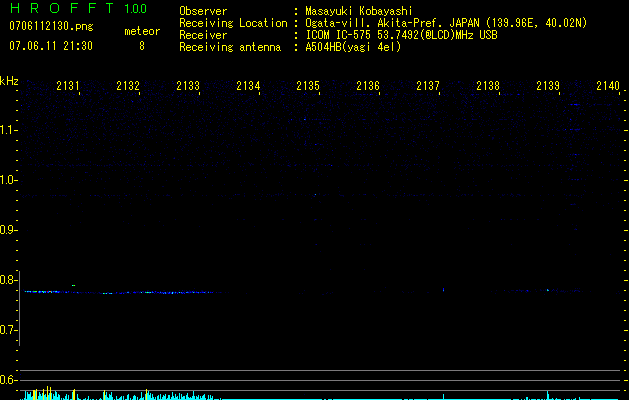The image size is (629, 400).
Task: Click the 2139 time axis marker
Action: pyautogui.click(x=548, y=86)
